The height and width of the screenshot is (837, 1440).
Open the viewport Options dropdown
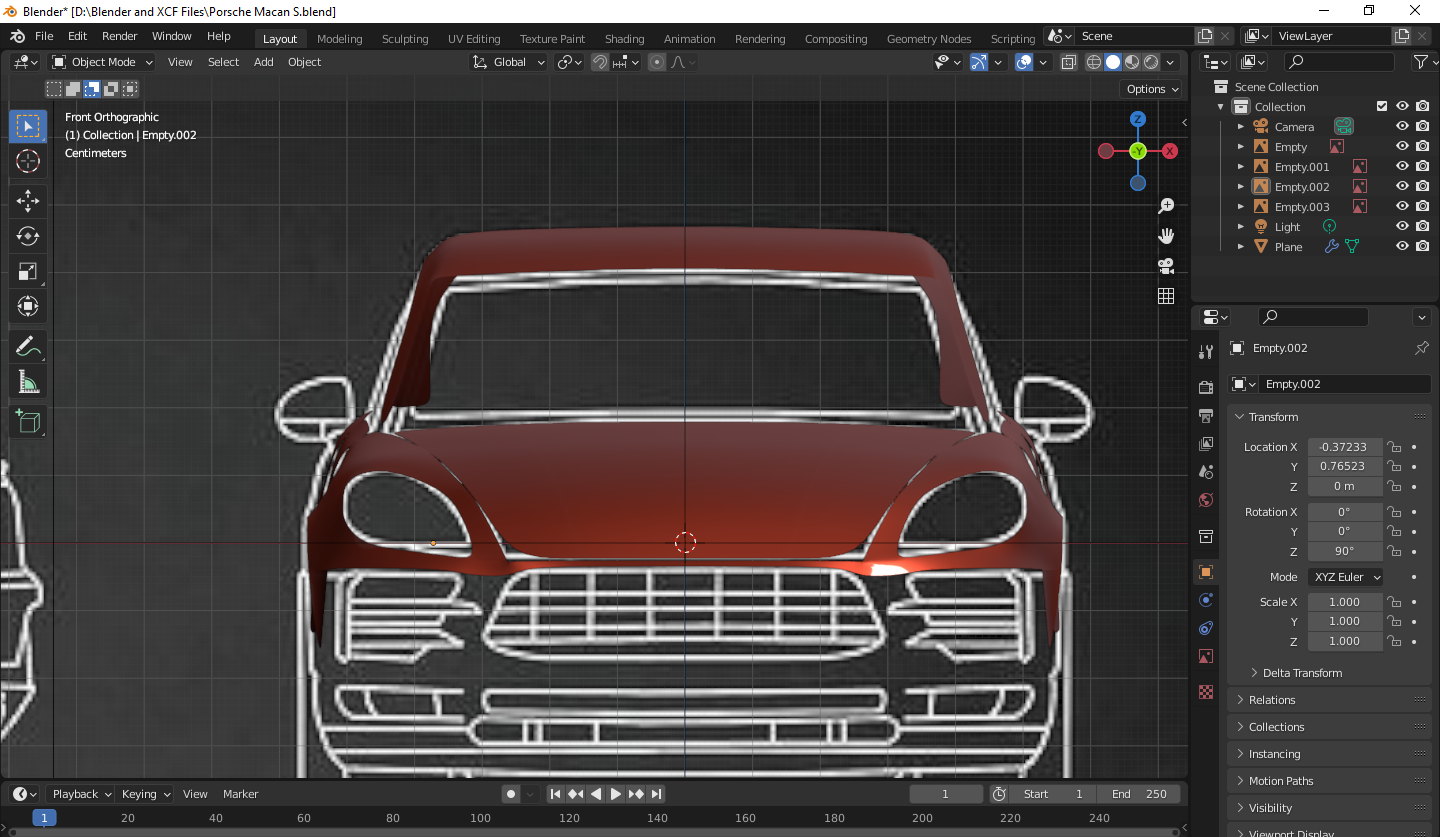(x=1152, y=89)
